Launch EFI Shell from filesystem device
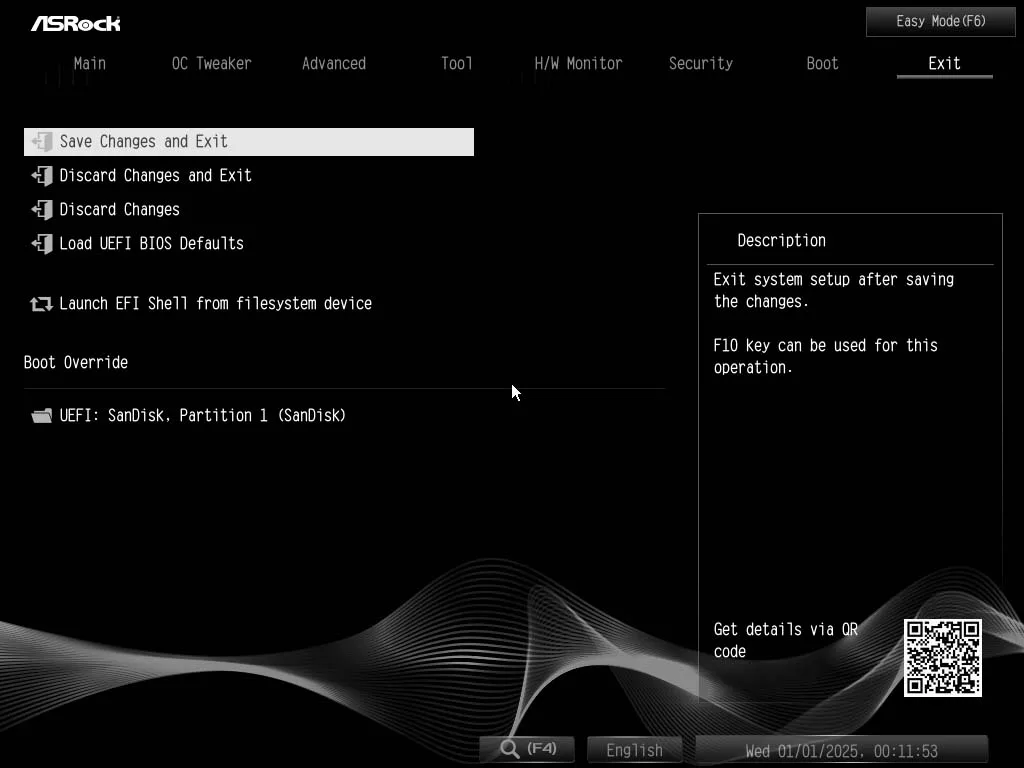 216,304
